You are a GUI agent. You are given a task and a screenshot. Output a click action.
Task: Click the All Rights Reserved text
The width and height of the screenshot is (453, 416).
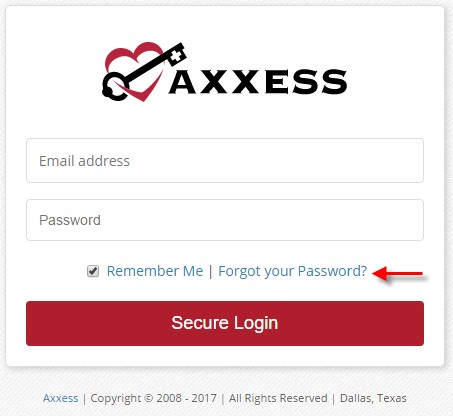pyautogui.click(x=278, y=398)
